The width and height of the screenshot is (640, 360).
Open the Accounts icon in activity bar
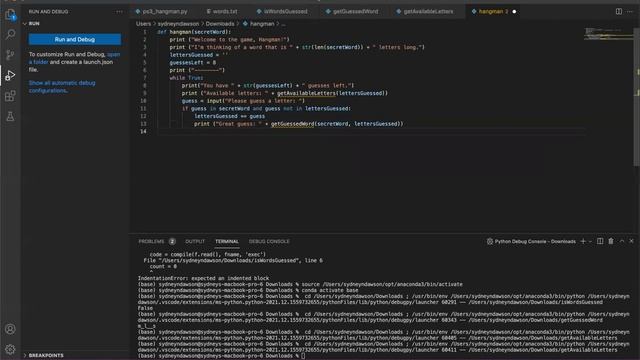(x=10, y=329)
